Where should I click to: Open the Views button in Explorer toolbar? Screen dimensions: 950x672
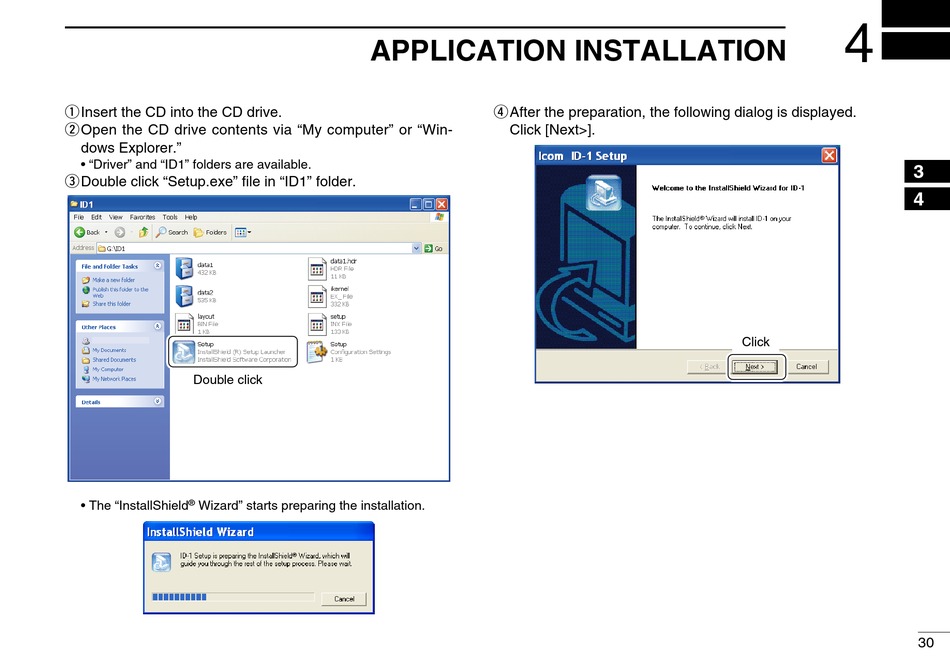[x=242, y=232]
